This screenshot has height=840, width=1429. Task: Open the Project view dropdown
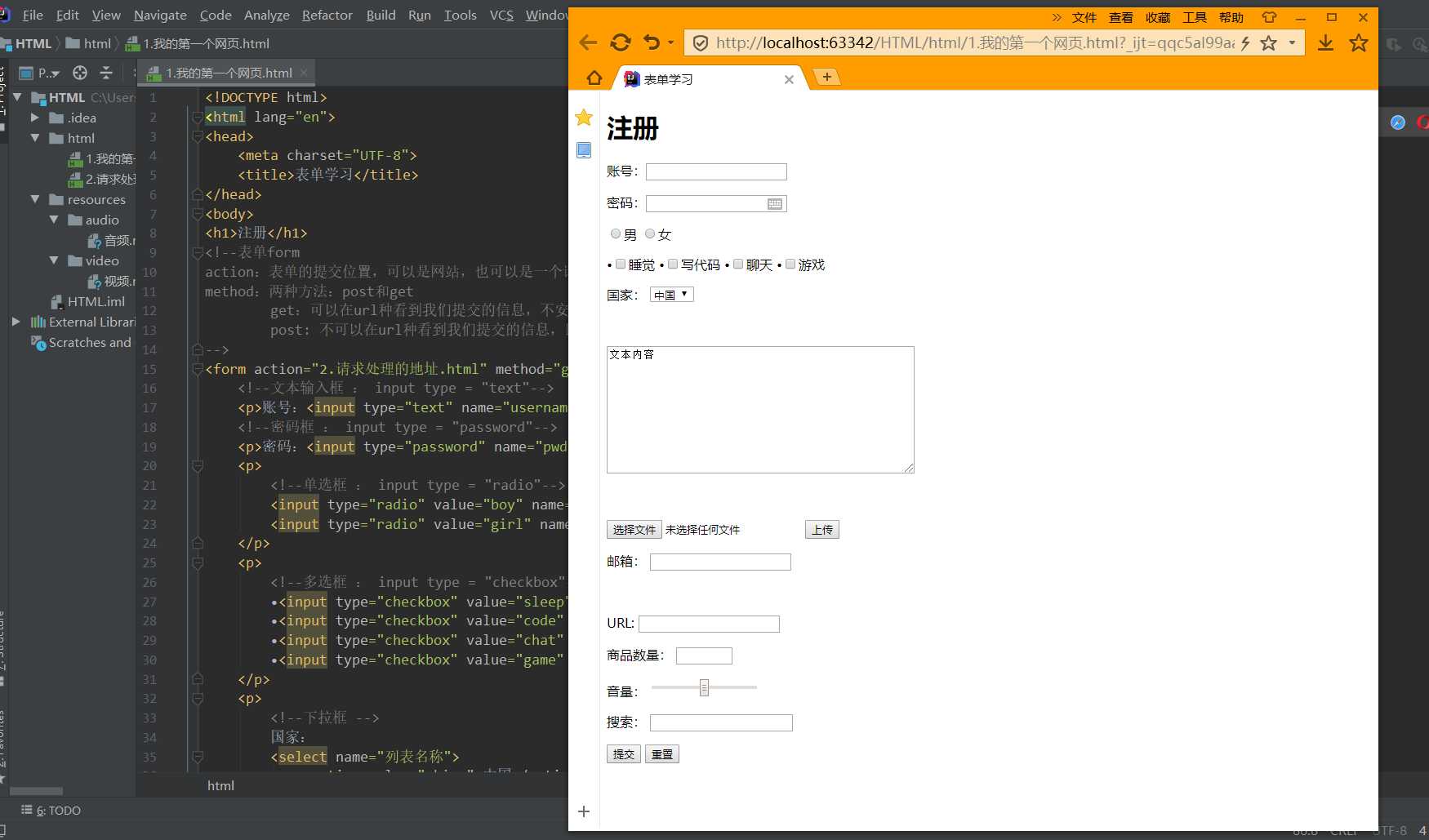coord(40,73)
